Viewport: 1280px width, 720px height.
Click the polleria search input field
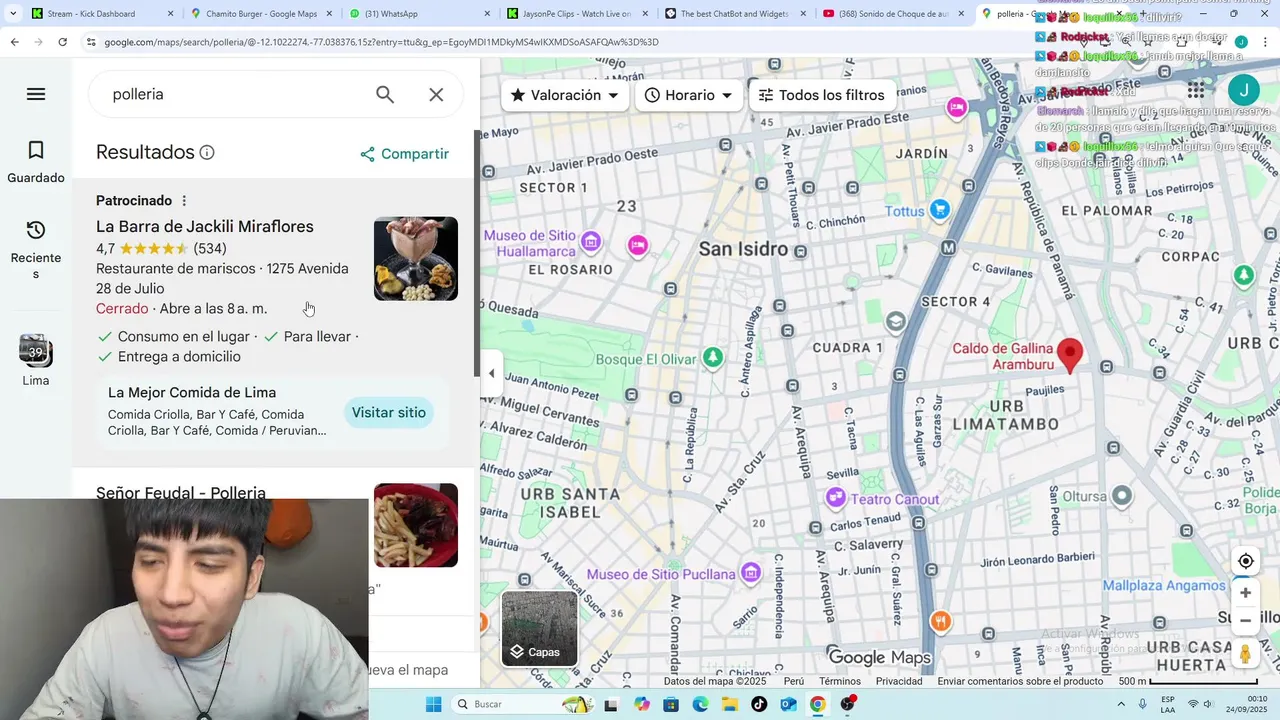tap(235, 94)
